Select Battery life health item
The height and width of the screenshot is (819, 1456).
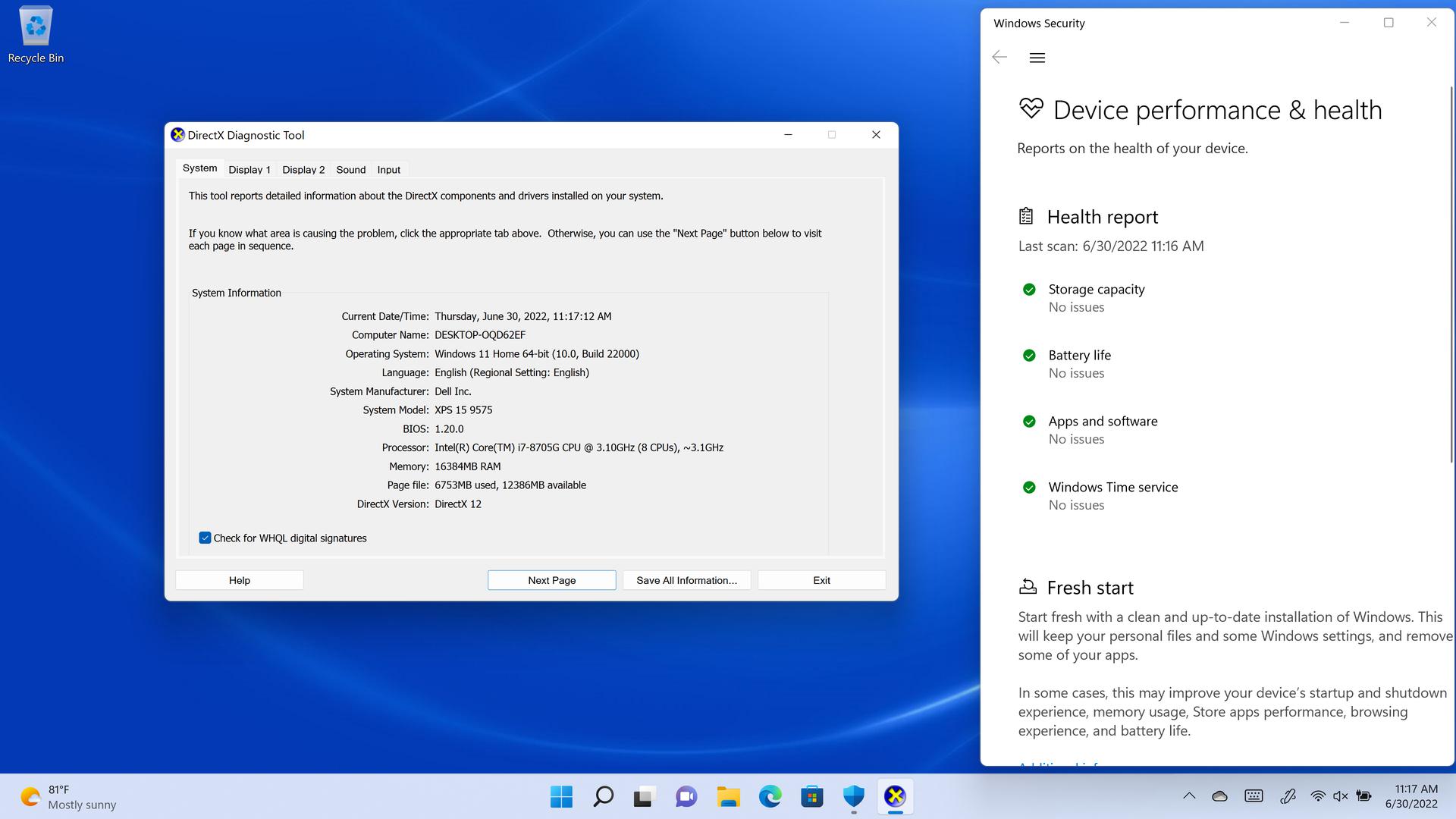(1080, 364)
